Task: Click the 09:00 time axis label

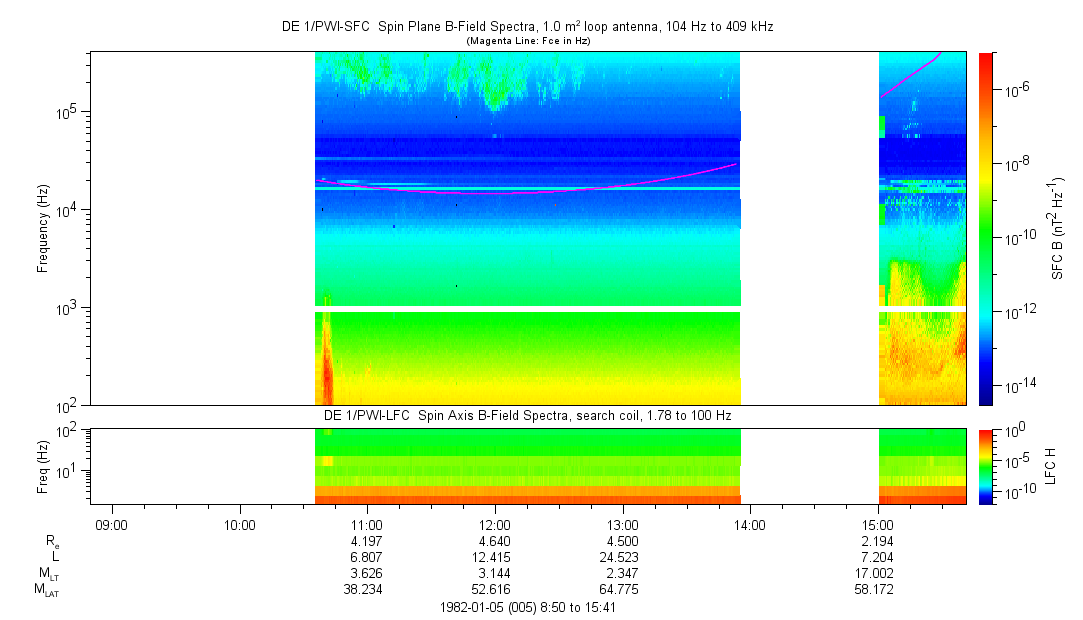Action: point(111,525)
